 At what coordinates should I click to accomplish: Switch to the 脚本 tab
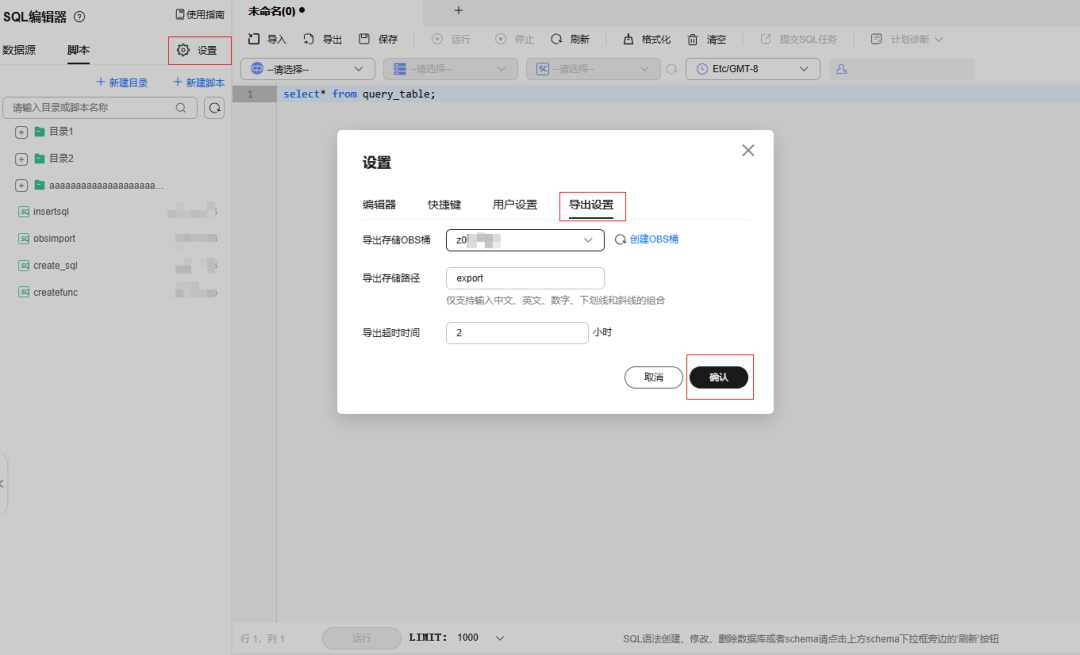click(x=79, y=50)
